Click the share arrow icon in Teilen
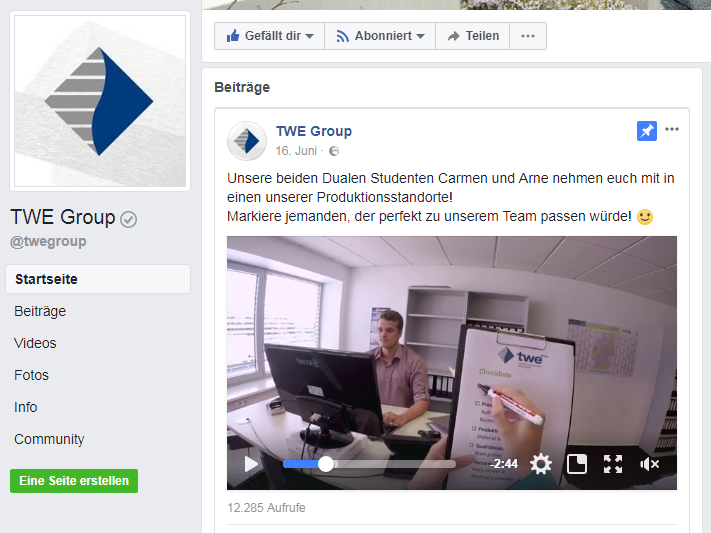Screen dimensions: 711x533 click(453, 36)
